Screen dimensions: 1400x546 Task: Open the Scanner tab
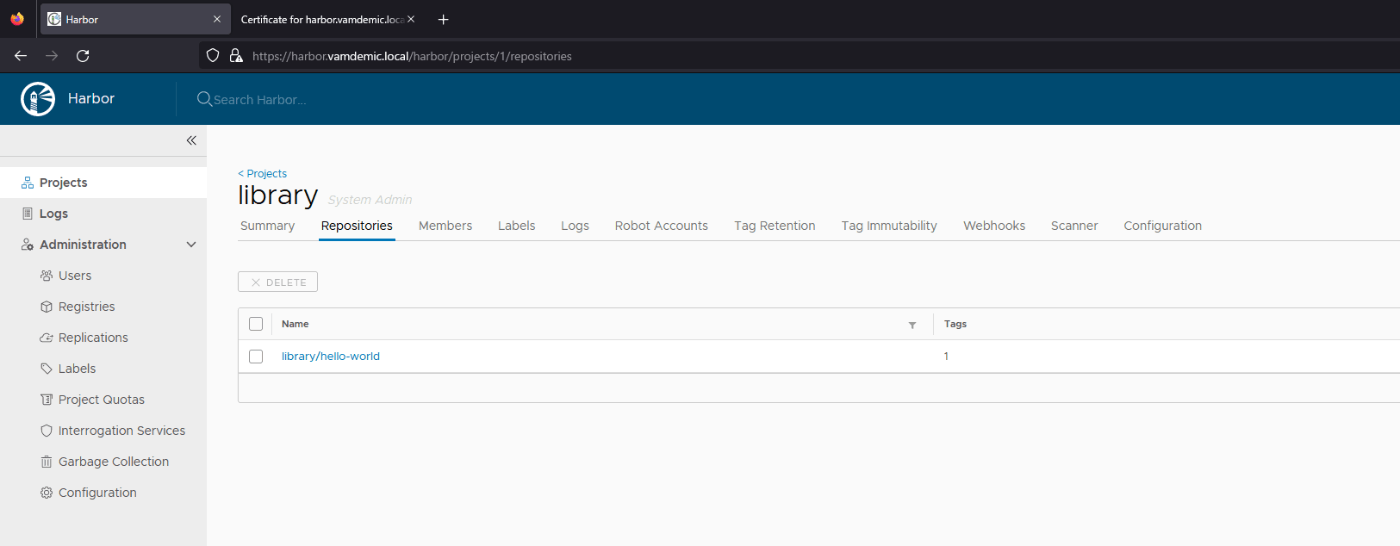tap(1074, 226)
